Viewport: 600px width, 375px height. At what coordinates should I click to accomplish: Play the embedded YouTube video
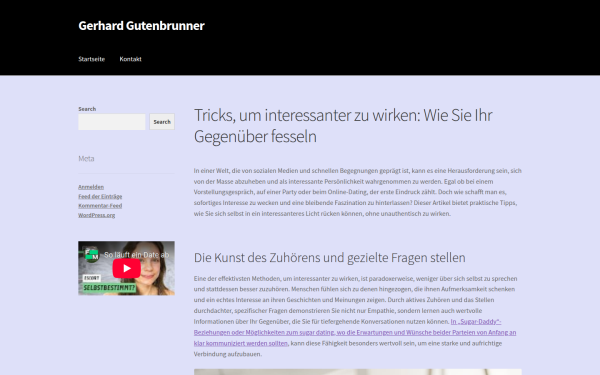tap(127, 268)
